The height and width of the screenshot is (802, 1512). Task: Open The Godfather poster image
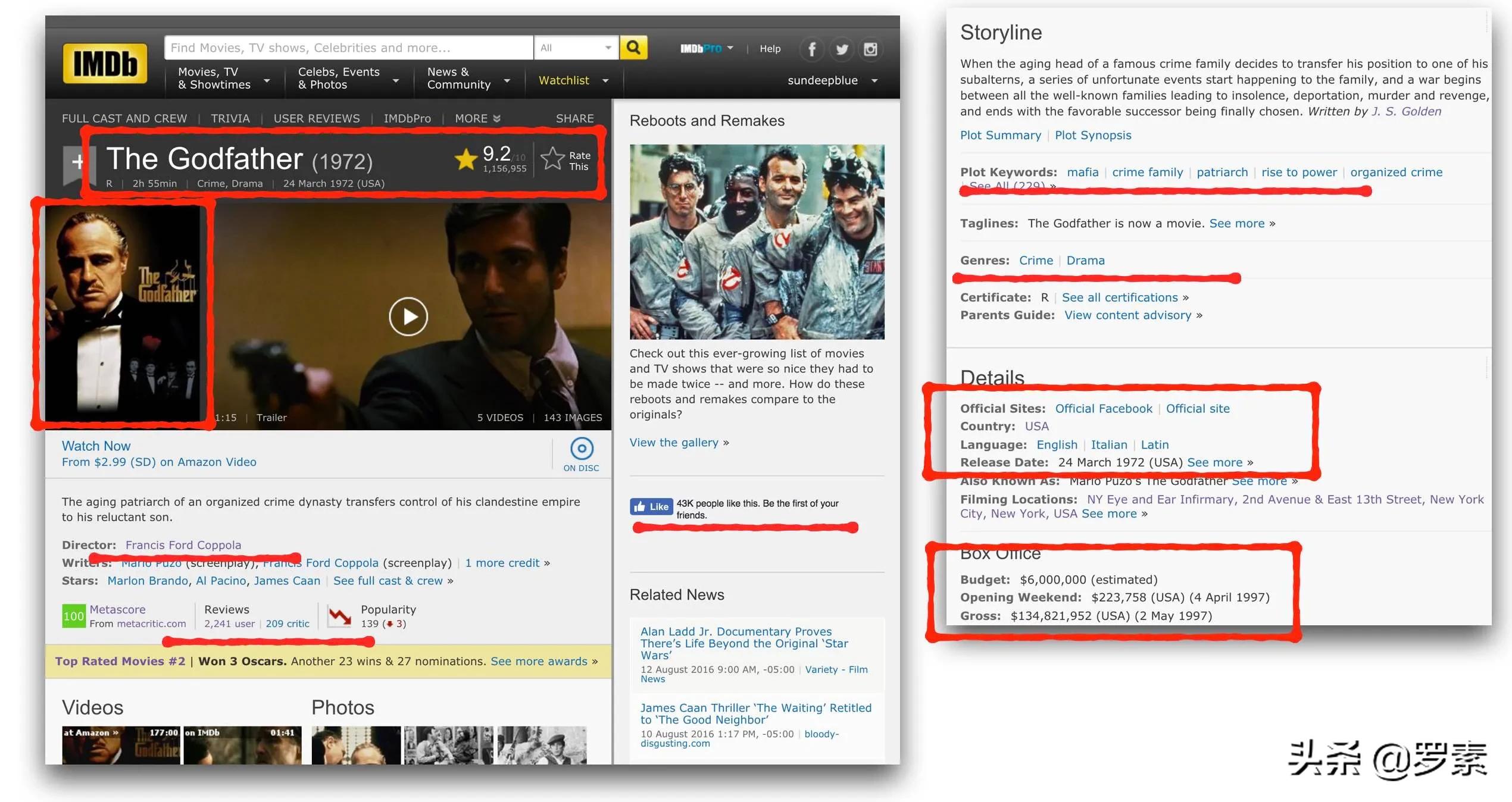pos(123,313)
